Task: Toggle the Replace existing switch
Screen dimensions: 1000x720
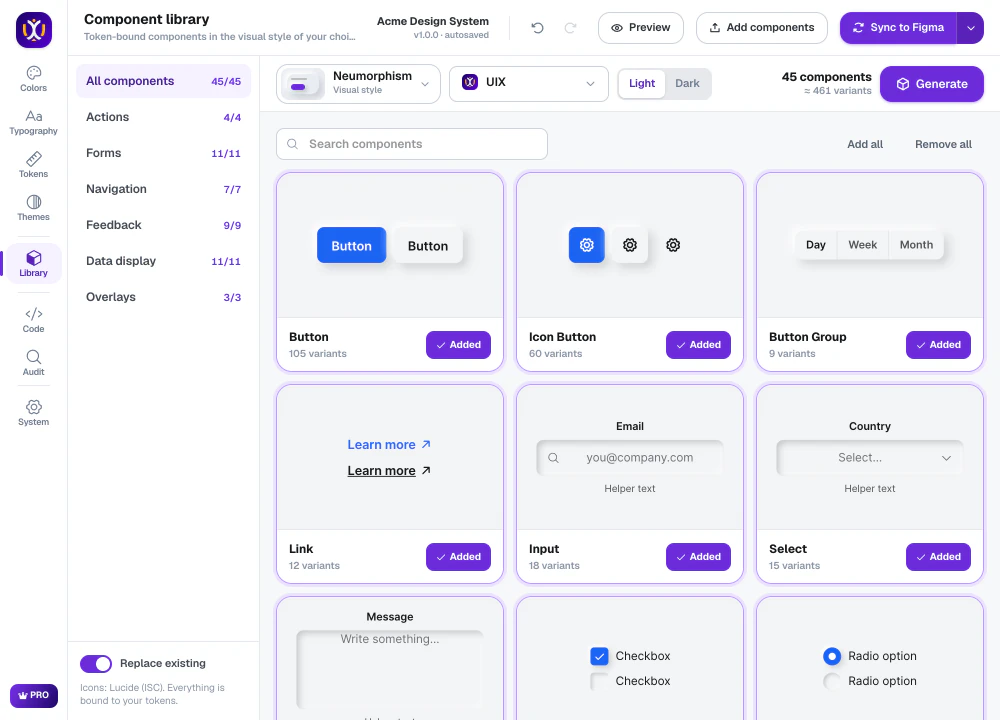Action: (96, 664)
